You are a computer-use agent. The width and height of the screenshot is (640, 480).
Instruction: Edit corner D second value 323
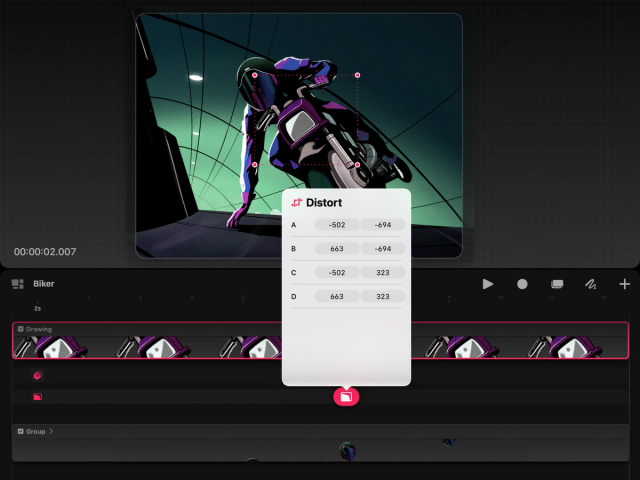tap(383, 297)
